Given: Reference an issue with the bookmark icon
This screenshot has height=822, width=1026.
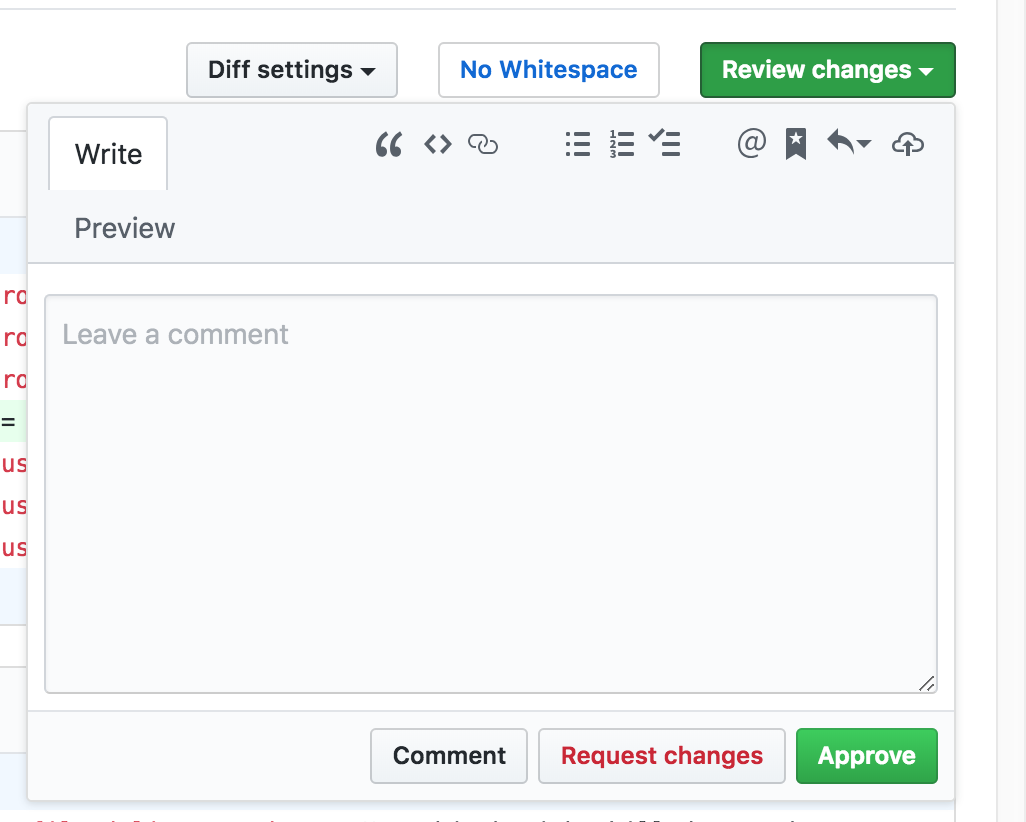Looking at the screenshot, I should (796, 144).
